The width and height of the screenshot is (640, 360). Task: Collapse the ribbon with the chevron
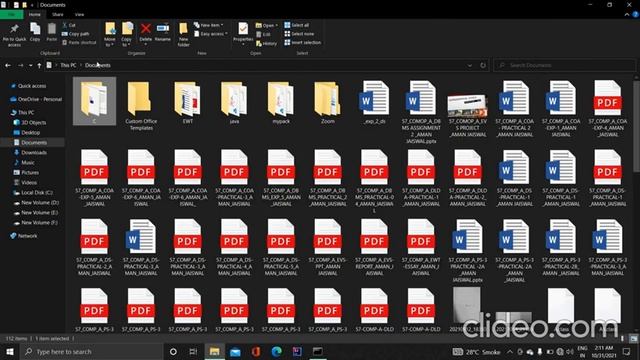[x=627, y=14]
